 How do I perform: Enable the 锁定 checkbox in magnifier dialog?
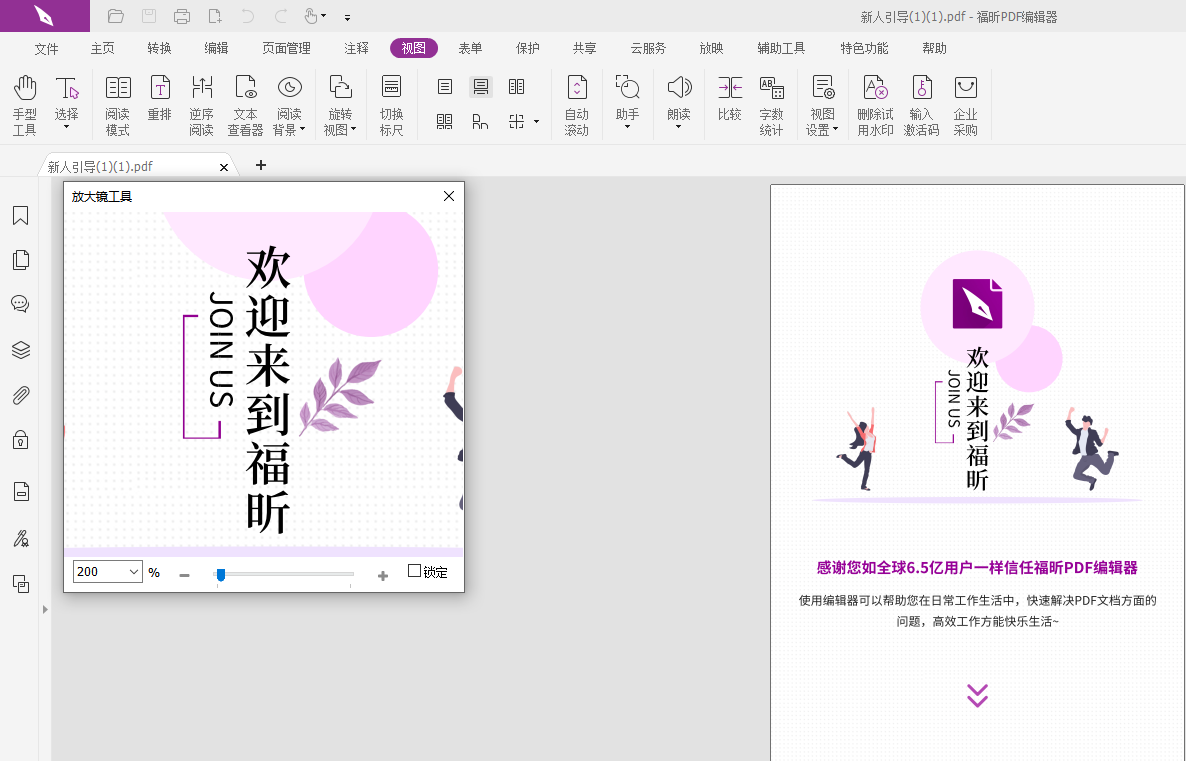pos(414,571)
